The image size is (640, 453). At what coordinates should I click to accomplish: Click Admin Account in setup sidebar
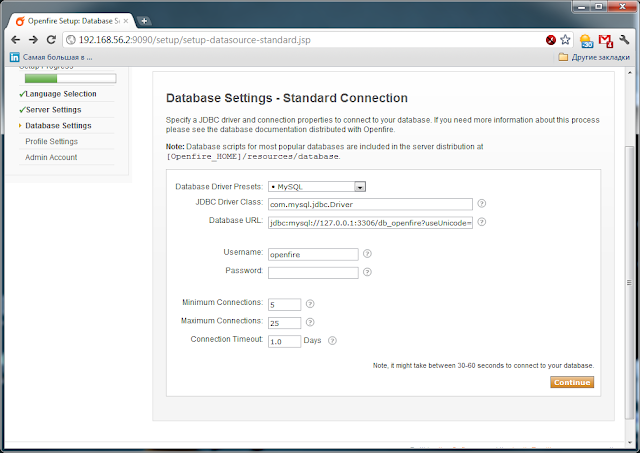[x=51, y=158]
